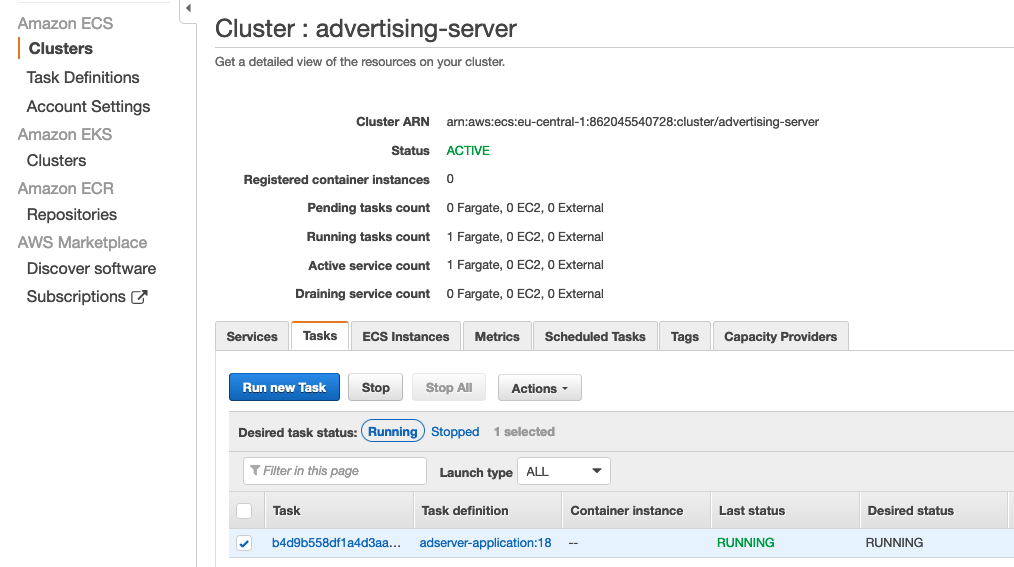Click the AWS Marketplace sidebar heading
Image resolution: width=1014 pixels, height=567 pixels.
coord(82,242)
